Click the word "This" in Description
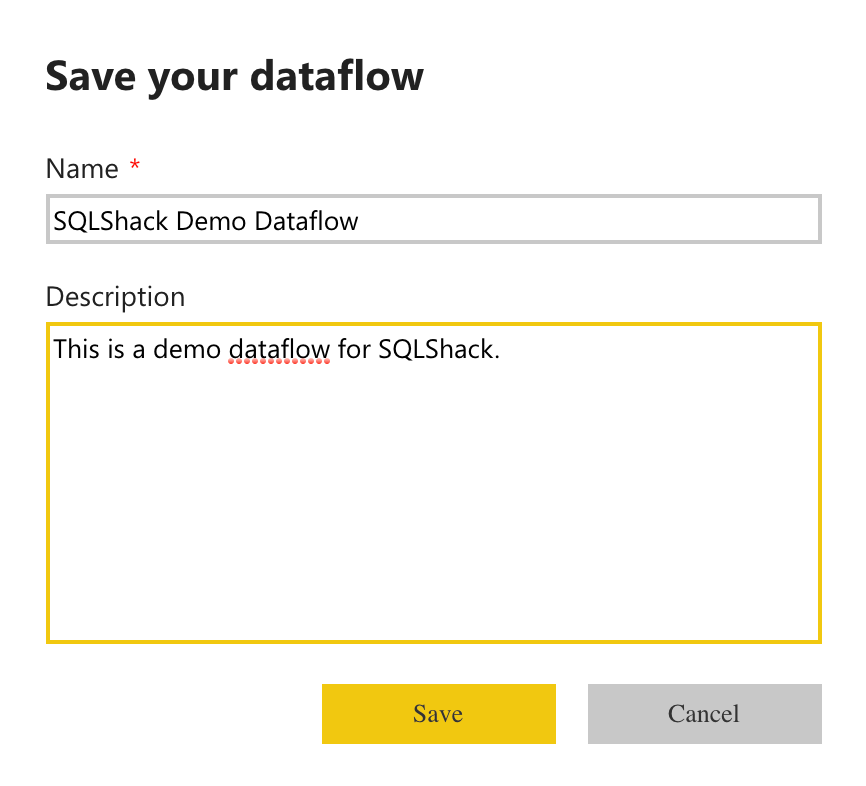 coord(75,350)
